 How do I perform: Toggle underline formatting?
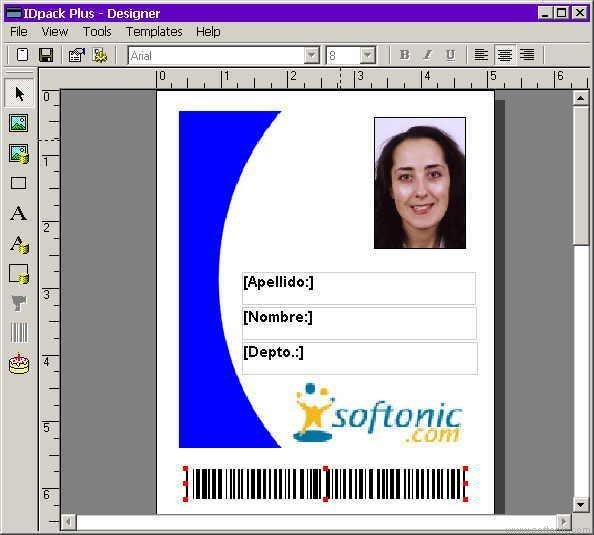coord(450,55)
